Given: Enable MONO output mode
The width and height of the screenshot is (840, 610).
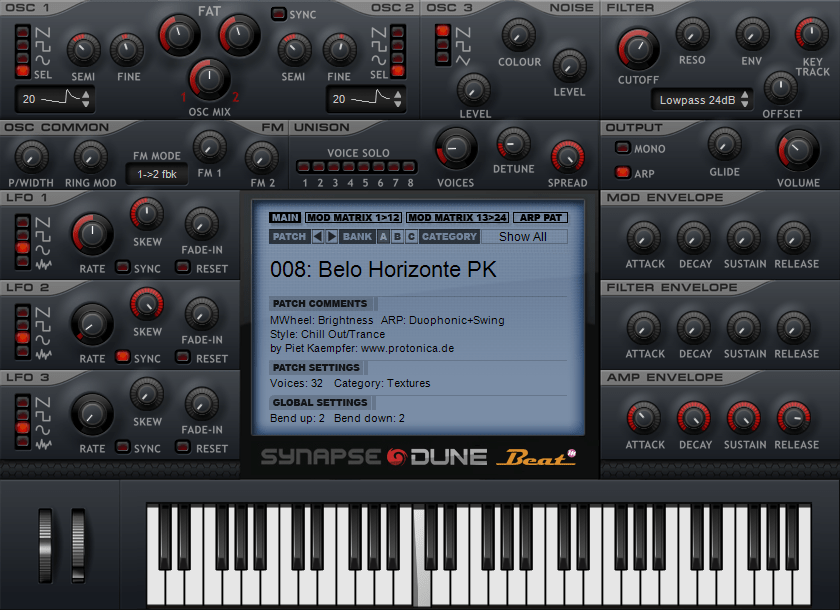Looking at the screenshot, I should [622, 149].
